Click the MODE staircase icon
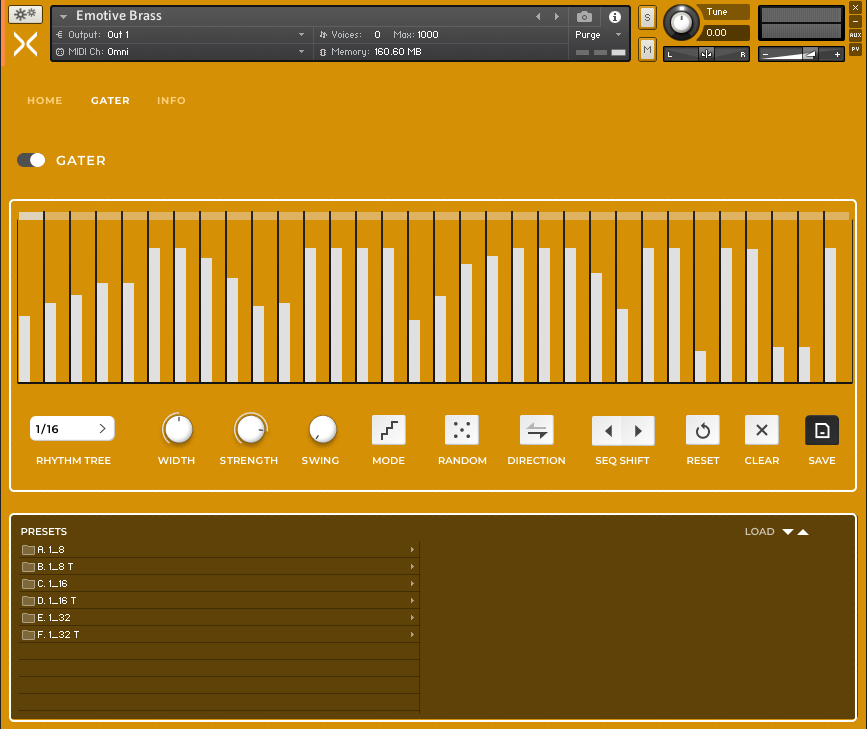Viewport: 867px width, 729px height. point(389,430)
